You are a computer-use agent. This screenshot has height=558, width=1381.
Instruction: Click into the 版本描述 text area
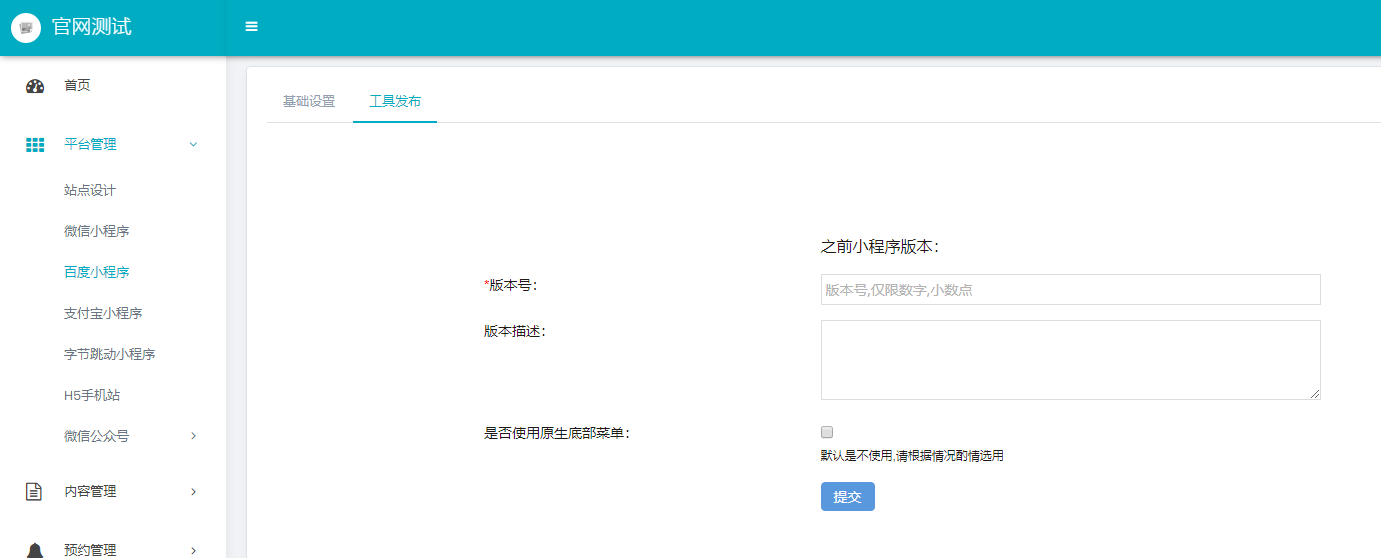[1070, 360]
